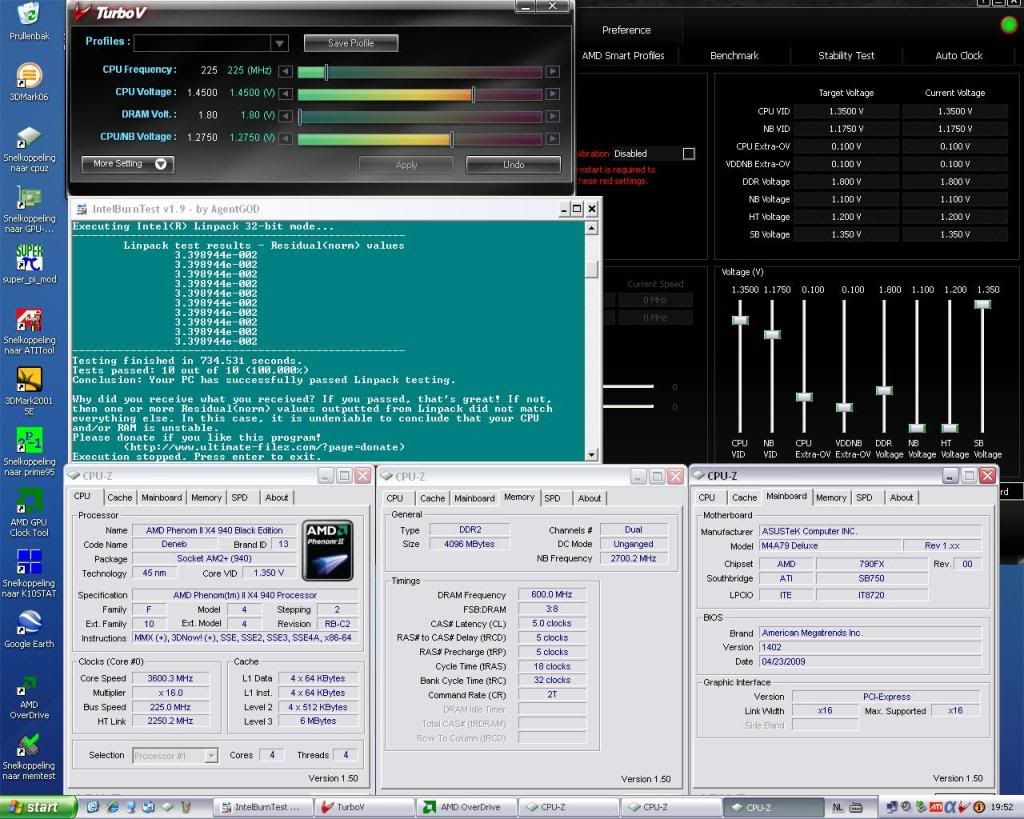Click the Internet Explorer quick launch icon

(x=112, y=807)
